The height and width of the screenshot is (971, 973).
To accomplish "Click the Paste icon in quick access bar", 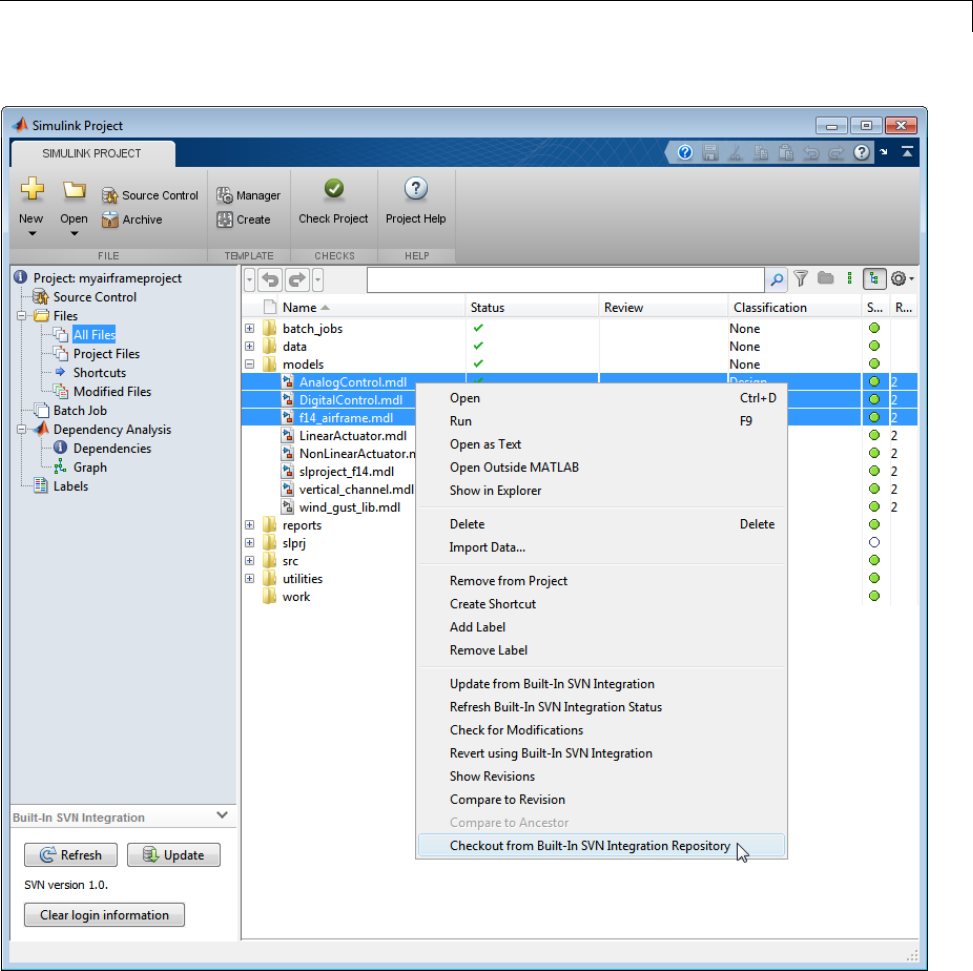I will 786,153.
